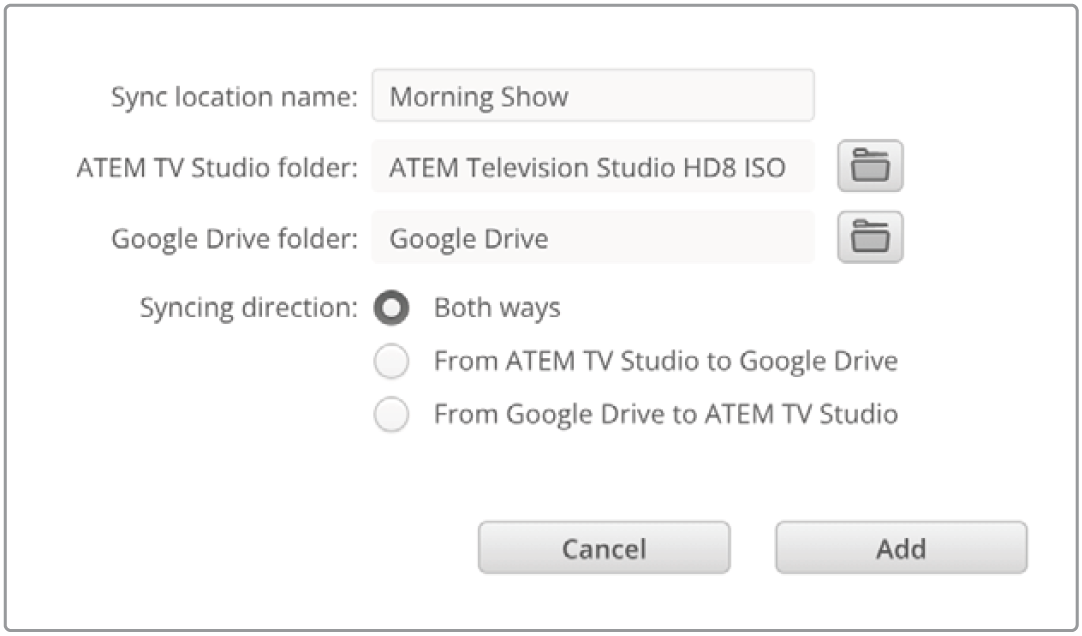1082x636 pixels.
Task: Select the Both ways radio button
Action: [x=391, y=309]
